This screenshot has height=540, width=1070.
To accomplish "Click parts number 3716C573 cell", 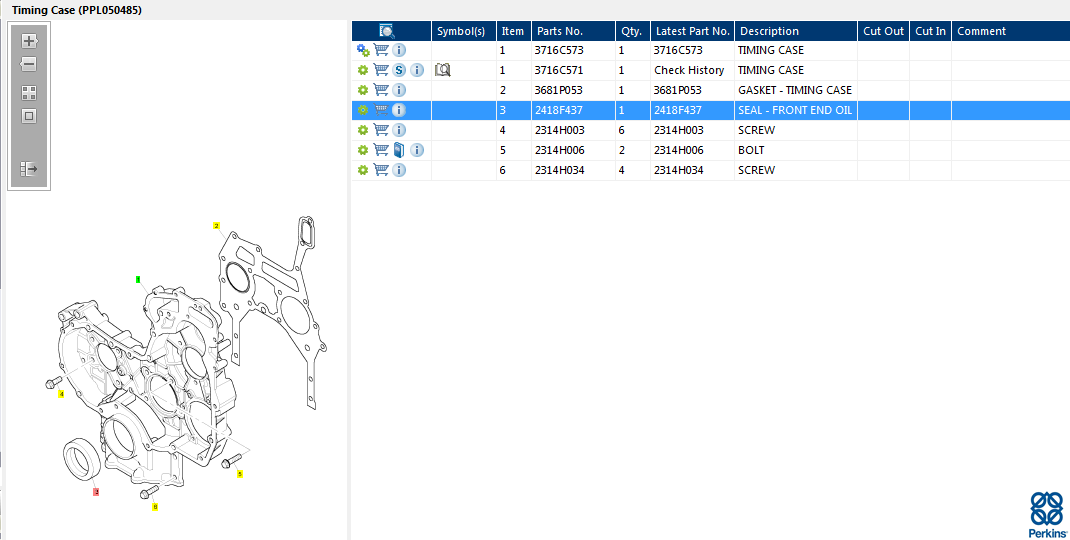I will click(x=573, y=51).
